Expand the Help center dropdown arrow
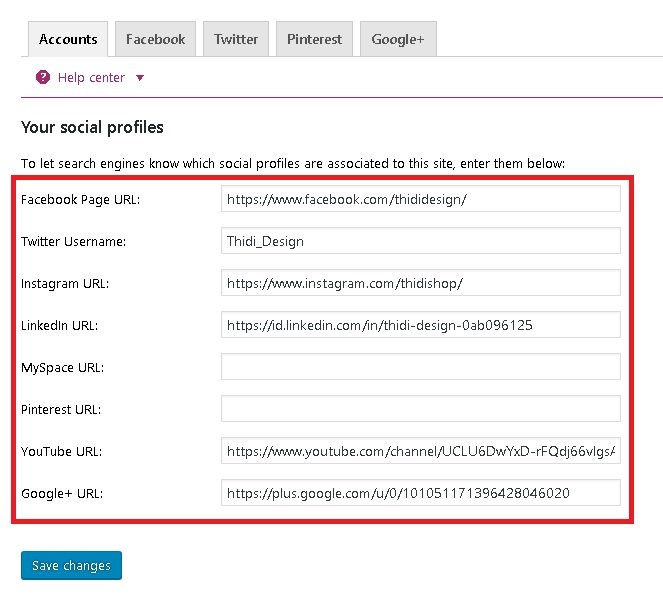Image resolution: width=663 pixels, height=597 pixels. pos(140,78)
